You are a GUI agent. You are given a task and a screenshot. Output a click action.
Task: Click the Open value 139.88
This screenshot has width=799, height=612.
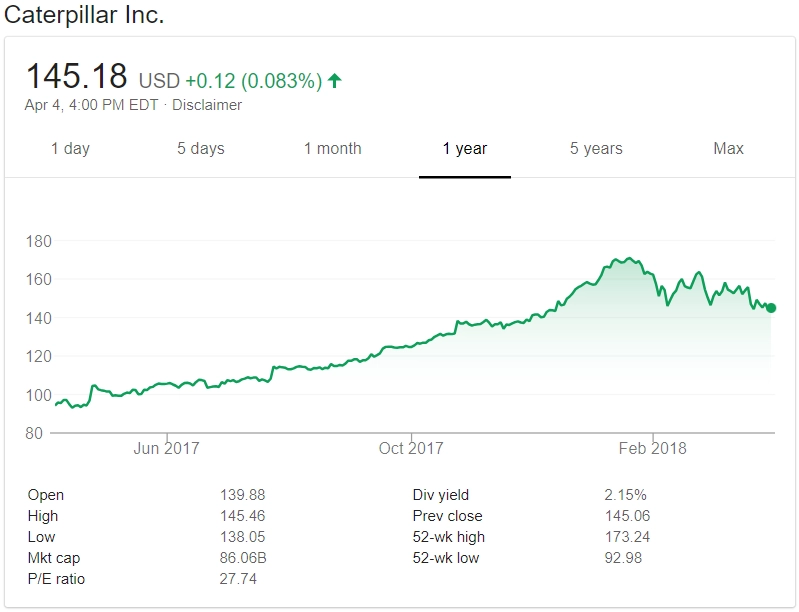[x=243, y=495]
